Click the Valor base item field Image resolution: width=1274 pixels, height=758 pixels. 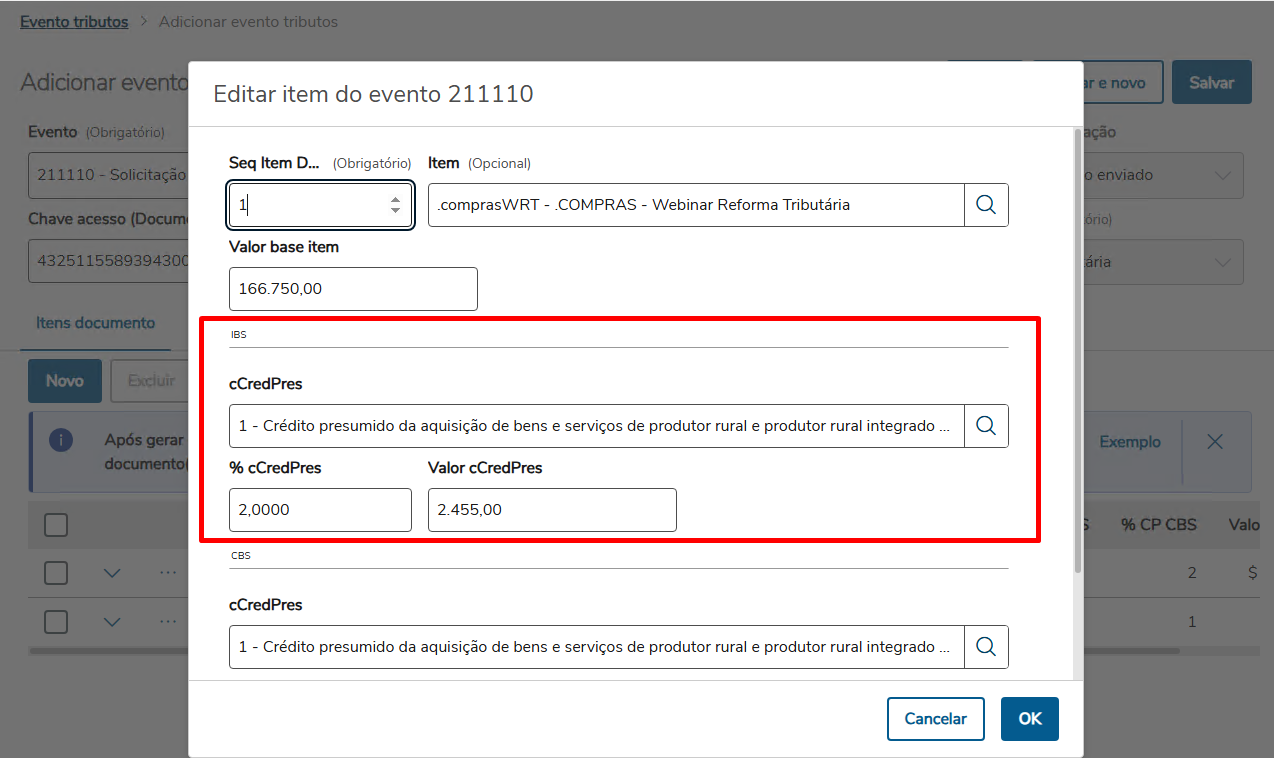(353, 289)
